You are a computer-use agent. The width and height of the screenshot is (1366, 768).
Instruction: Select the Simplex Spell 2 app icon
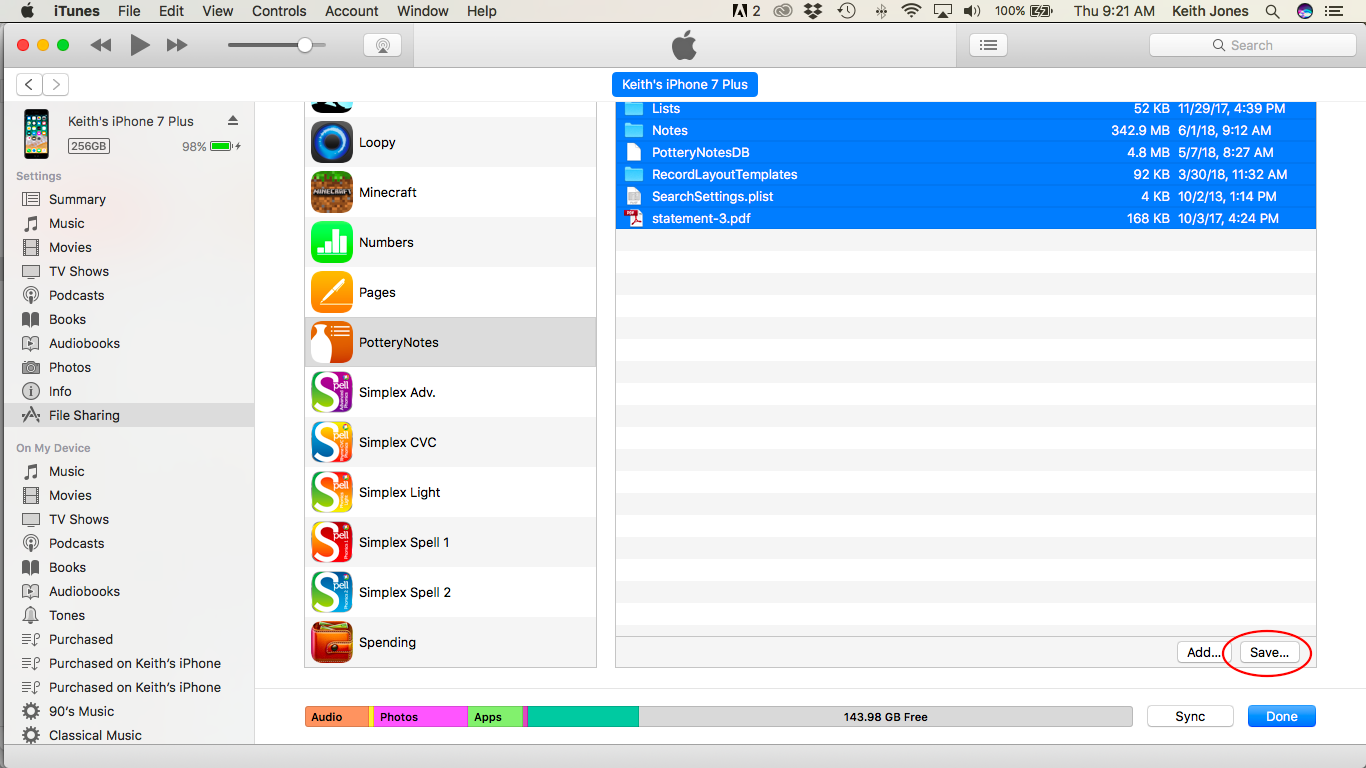[x=332, y=592]
